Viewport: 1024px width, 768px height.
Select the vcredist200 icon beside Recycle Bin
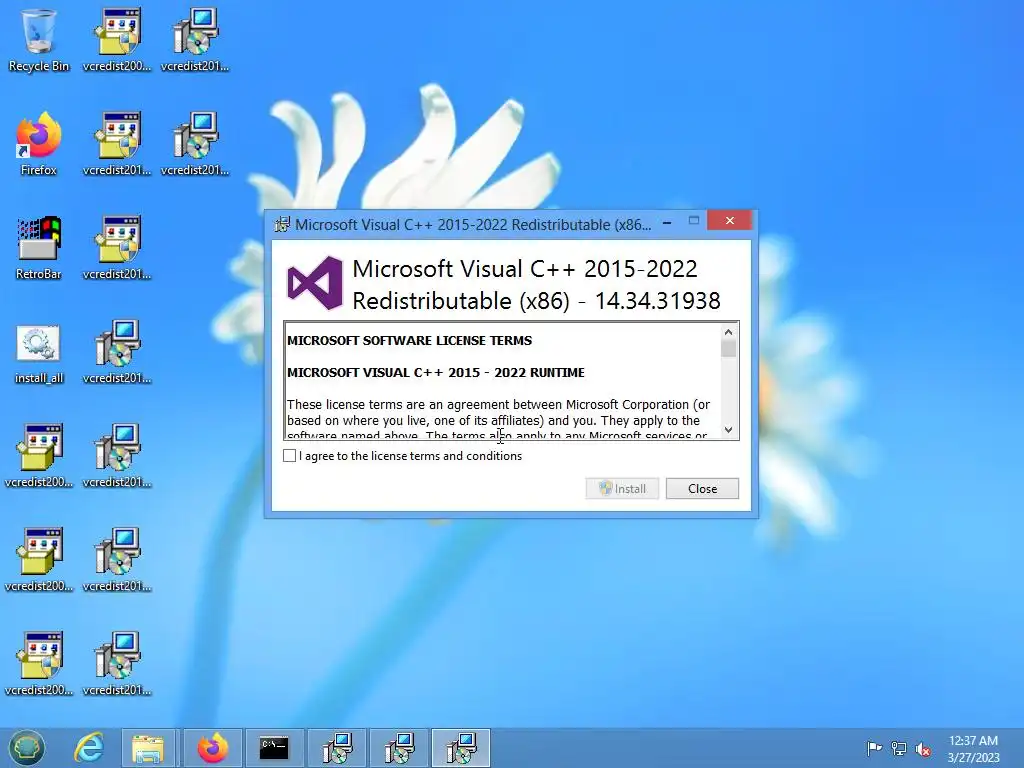[x=117, y=40]
